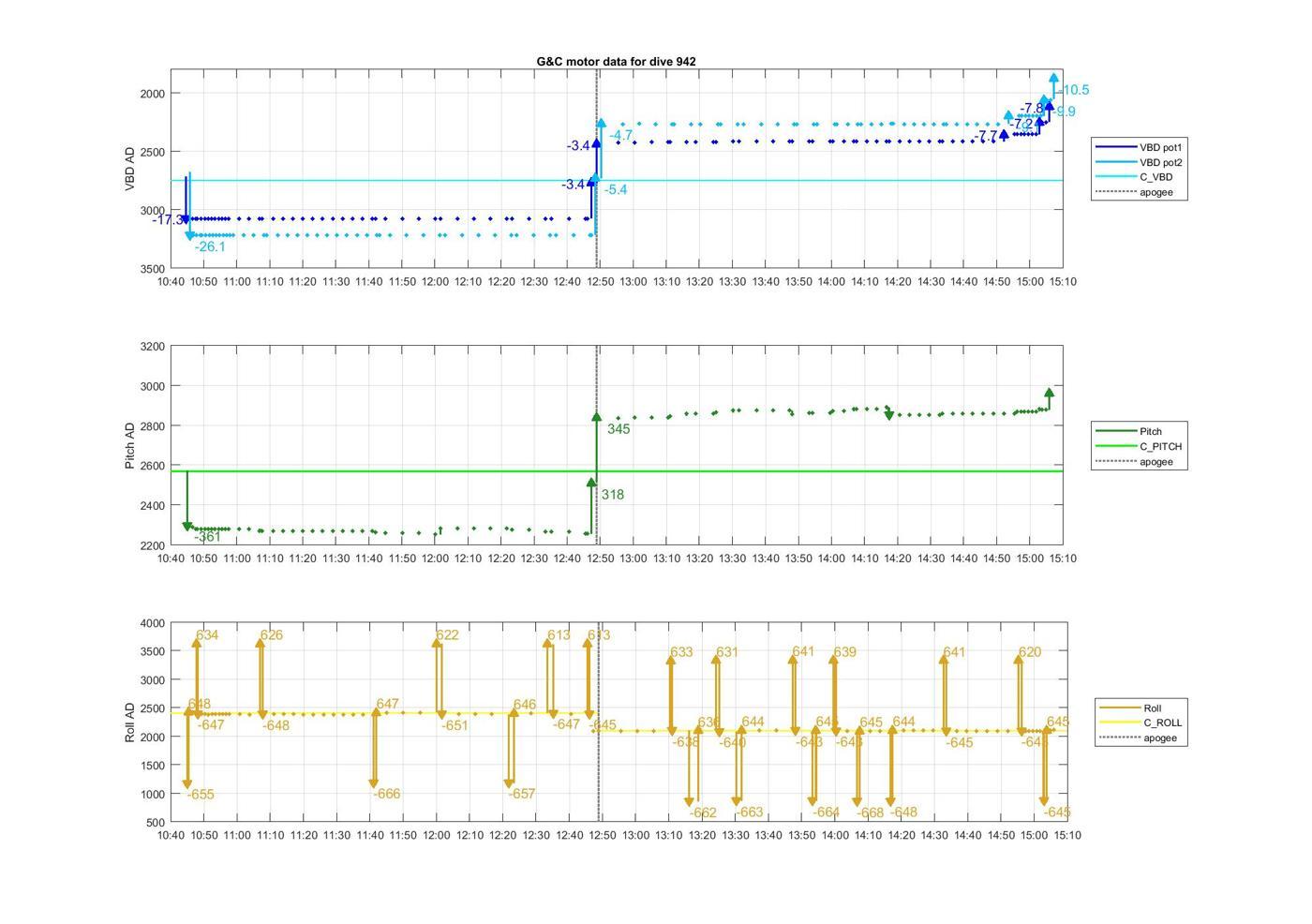1312x924 pixels.
Task: Click the '622' roll data label
Action: click(448, 635)
